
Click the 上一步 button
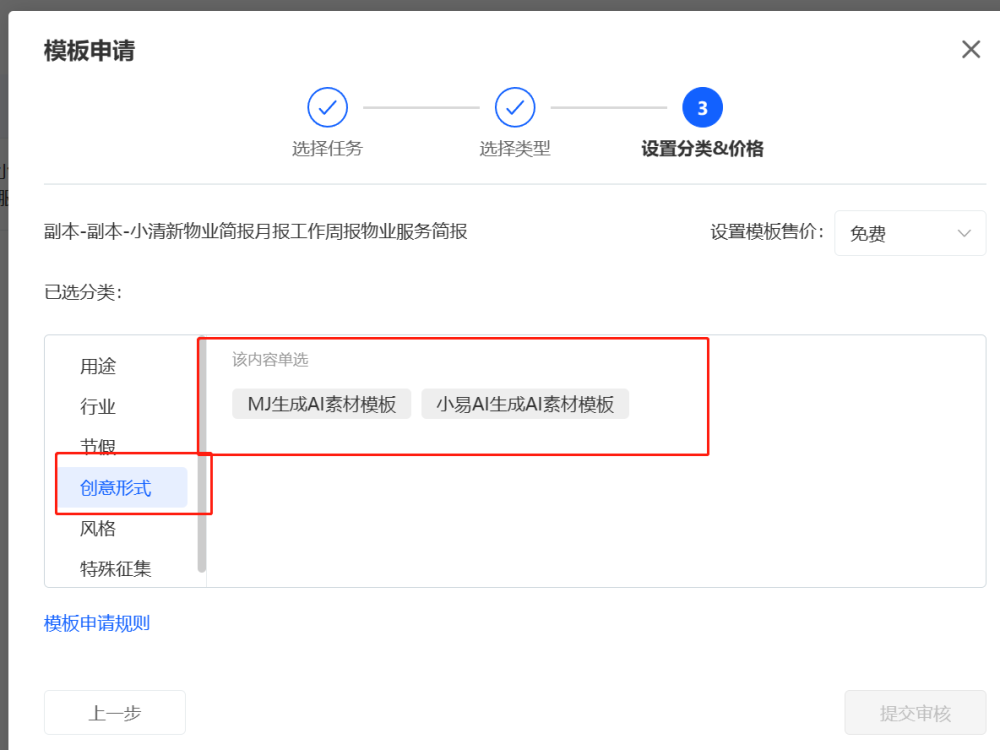point(115,713)
